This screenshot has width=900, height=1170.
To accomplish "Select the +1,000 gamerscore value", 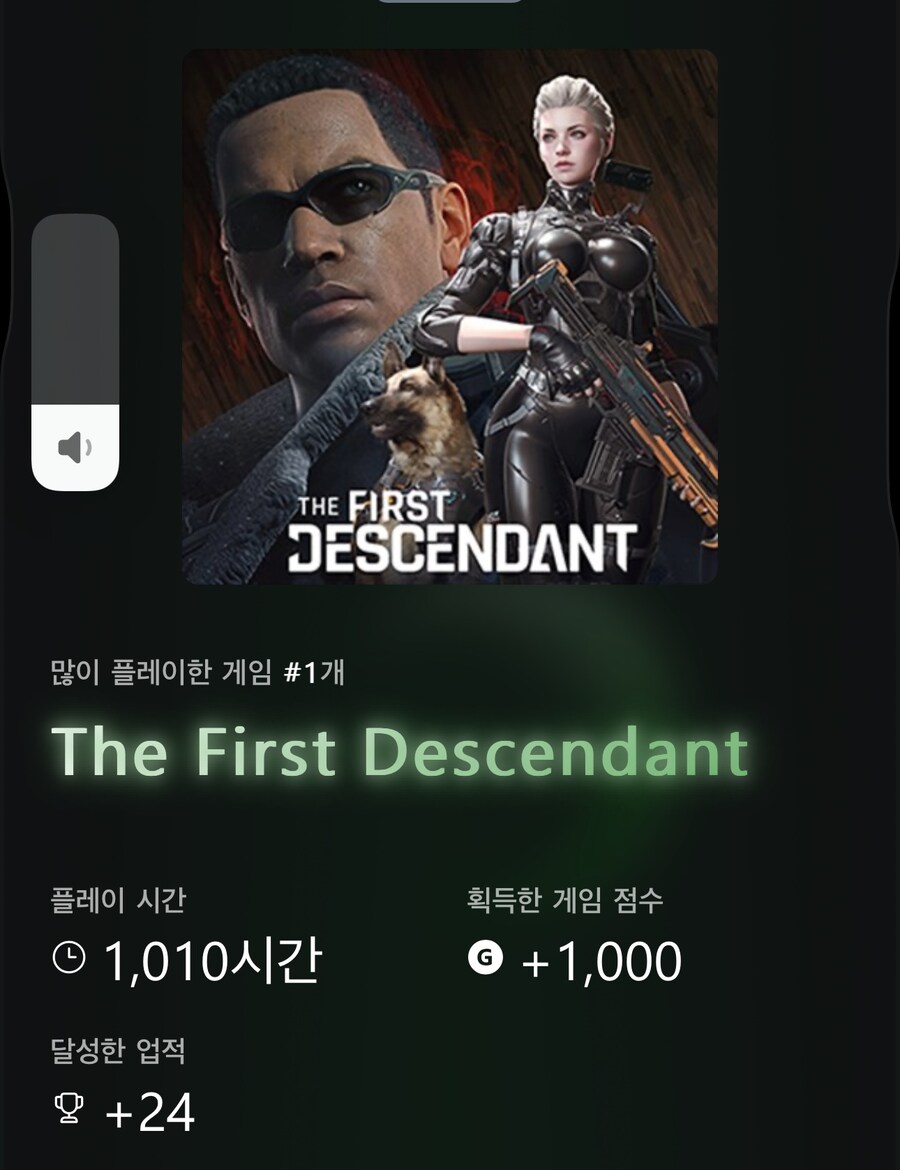I will [601, 961].
